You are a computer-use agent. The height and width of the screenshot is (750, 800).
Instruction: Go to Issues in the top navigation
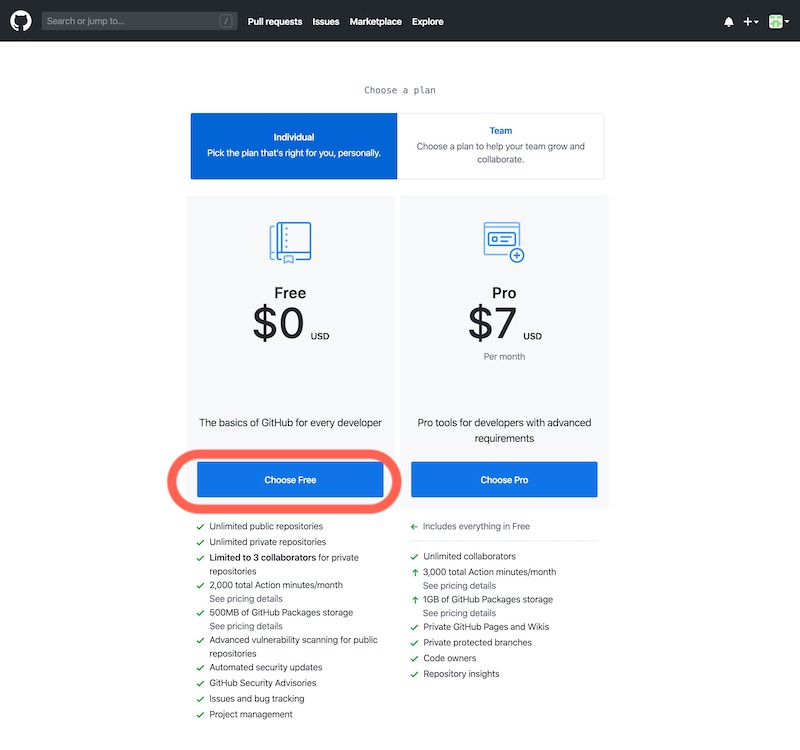(326, 21)
